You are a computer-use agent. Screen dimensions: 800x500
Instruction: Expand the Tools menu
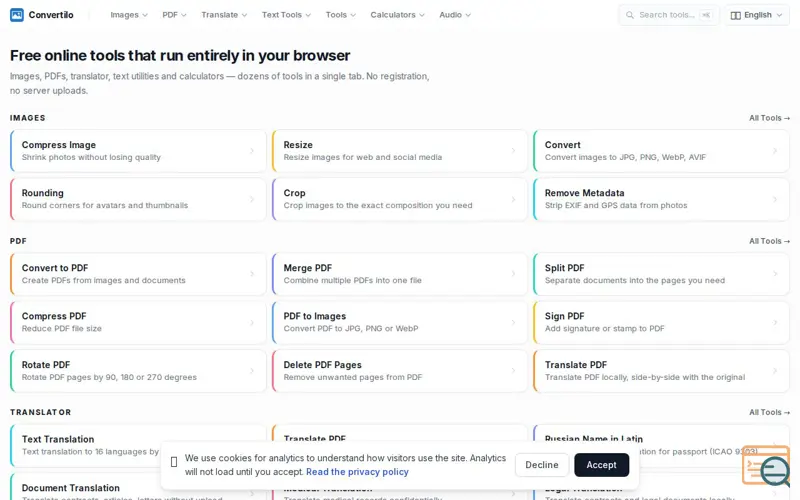[x=341, y=15]
